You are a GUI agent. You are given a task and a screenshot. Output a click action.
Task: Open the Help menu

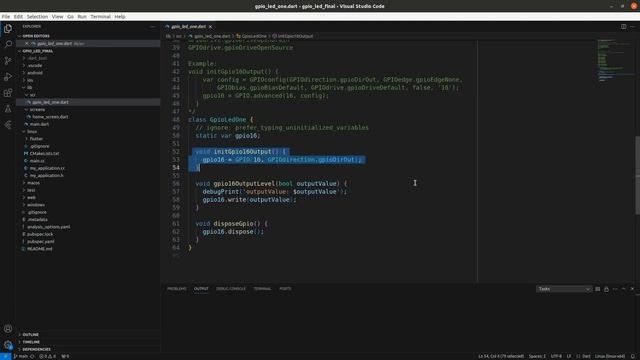point(120,17)
